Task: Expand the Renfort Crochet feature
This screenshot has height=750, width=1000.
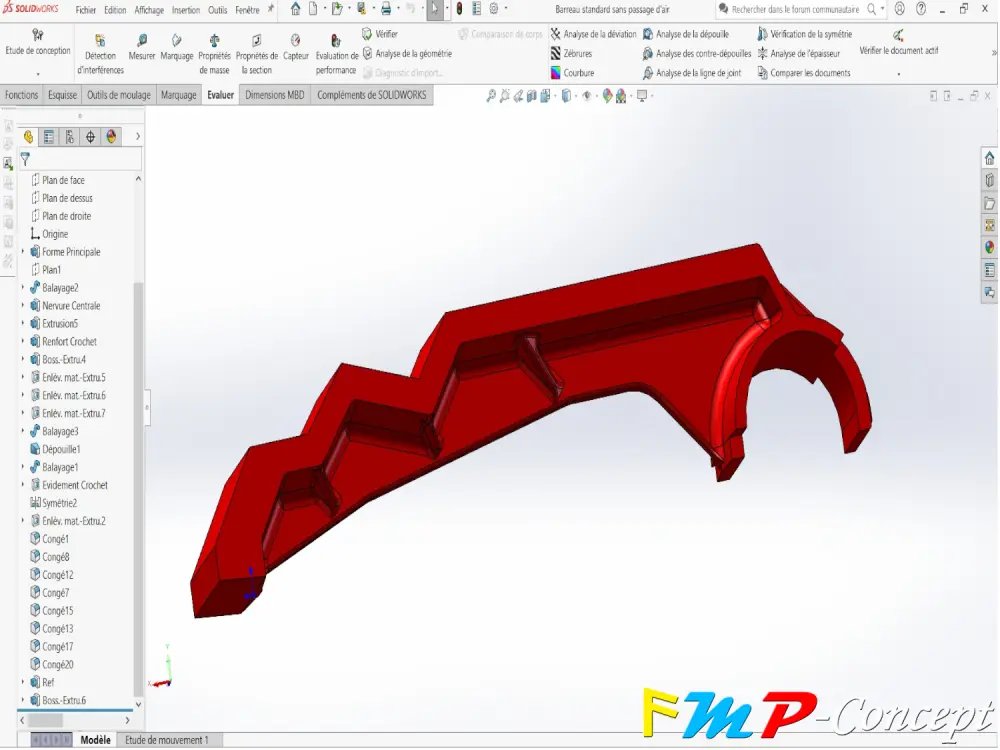Action: [x=23, y=341]
